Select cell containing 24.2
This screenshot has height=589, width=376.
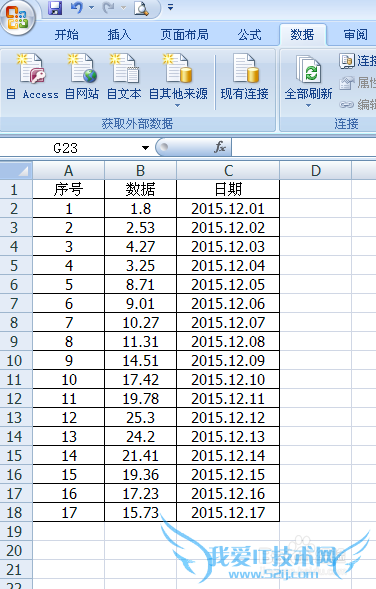pyautogui.click(x=140, y=436)
